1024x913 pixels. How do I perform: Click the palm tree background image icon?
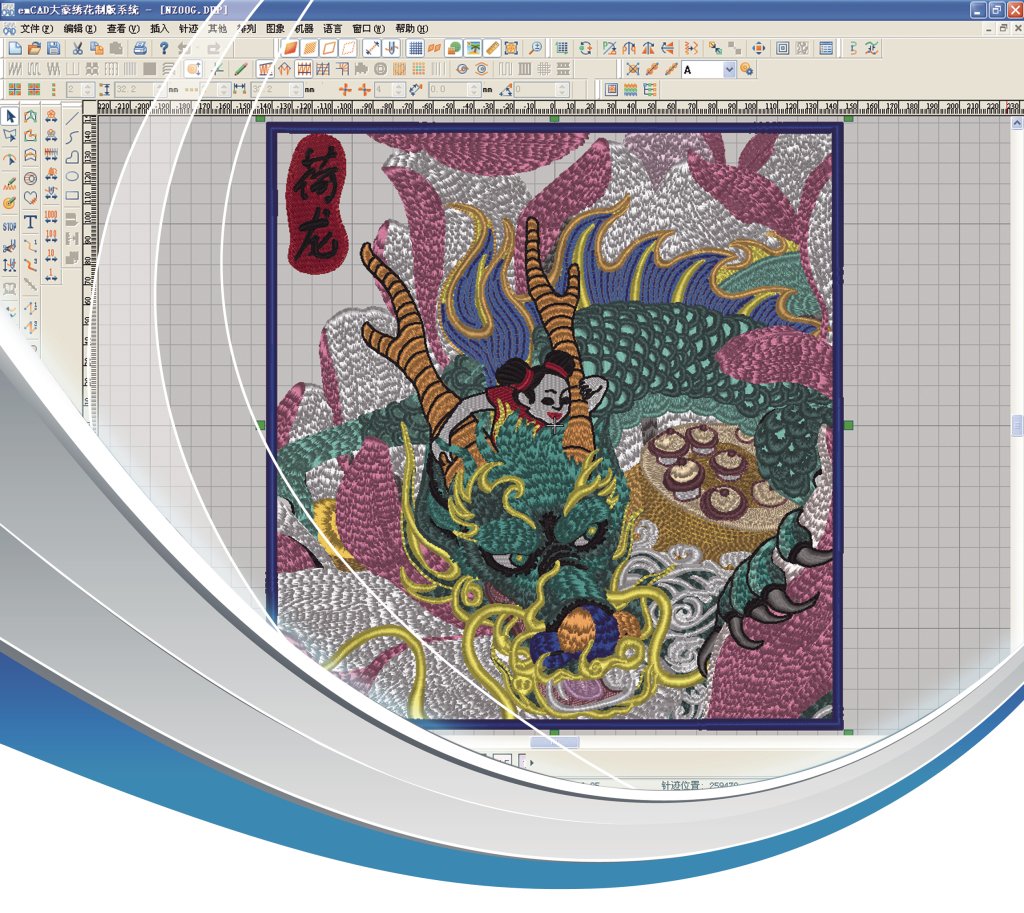[x=473, y=48]
